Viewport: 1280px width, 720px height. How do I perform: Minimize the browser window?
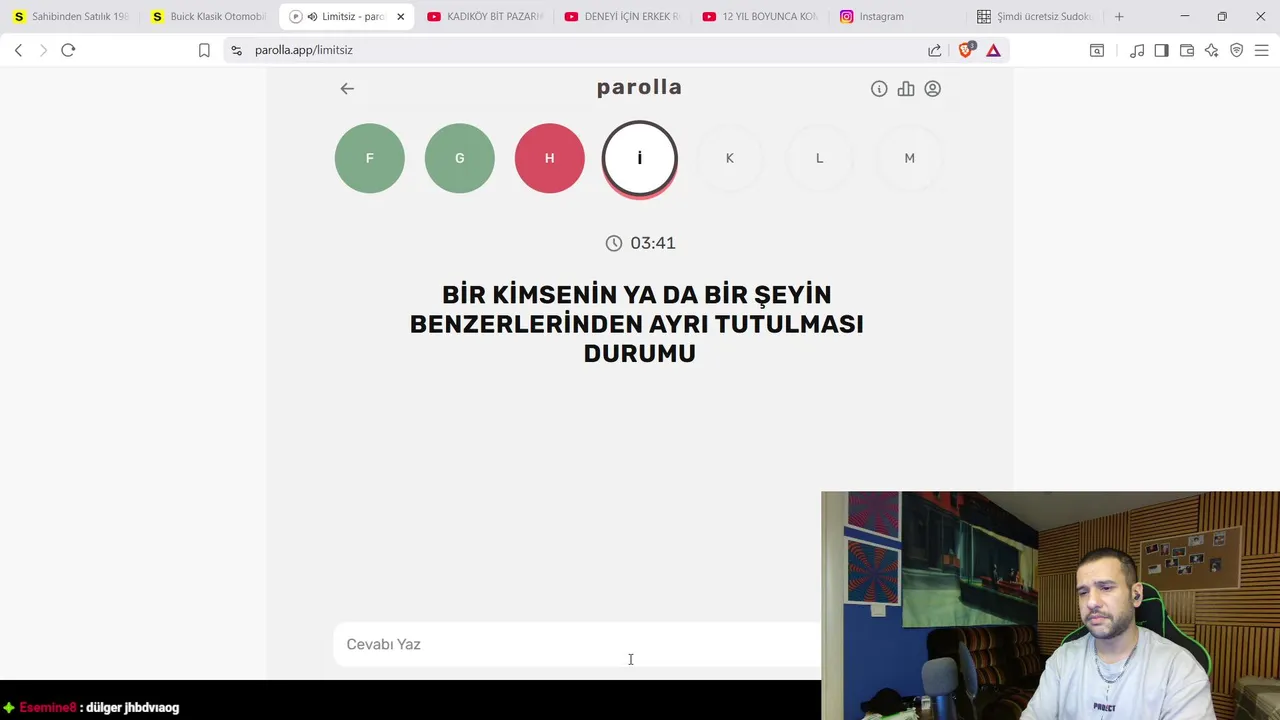click(1185, 16)
